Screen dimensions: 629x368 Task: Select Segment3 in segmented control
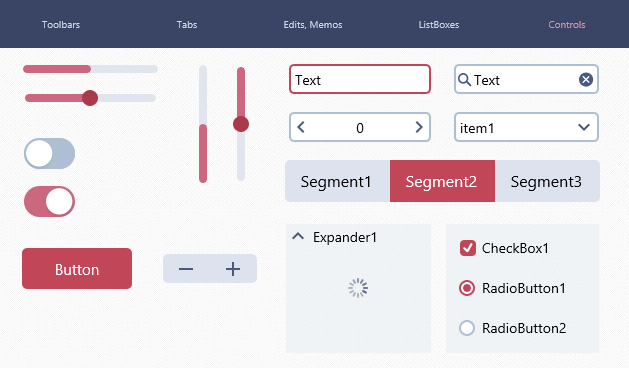pyautogui.click(x=547, y=181)
